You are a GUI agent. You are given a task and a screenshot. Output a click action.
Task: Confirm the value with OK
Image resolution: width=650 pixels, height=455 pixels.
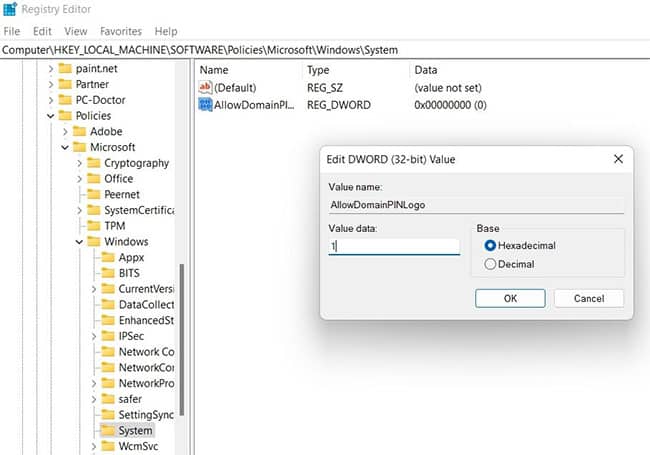(510, 298)
